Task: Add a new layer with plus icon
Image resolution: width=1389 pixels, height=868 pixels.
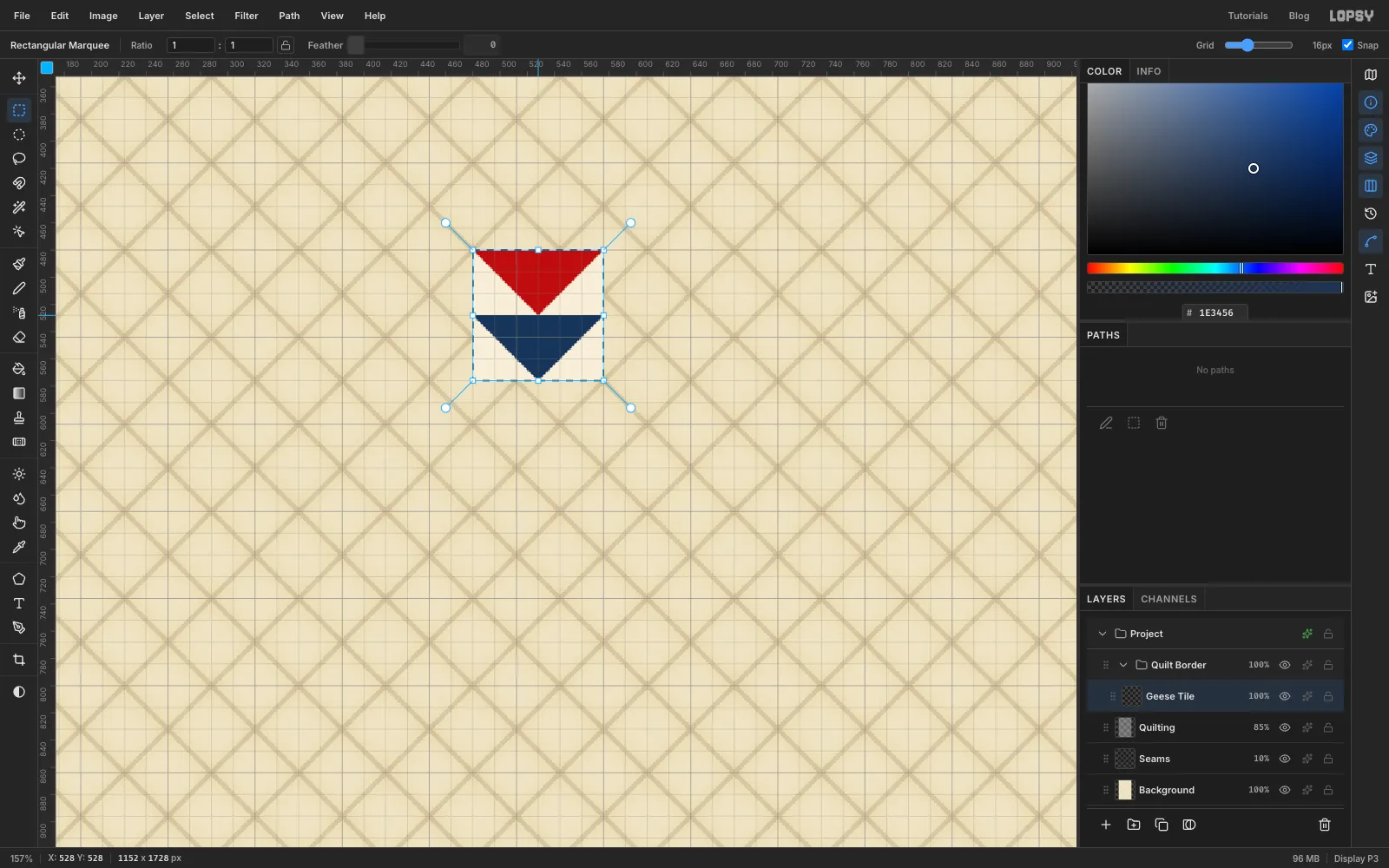Action: tap(1106, 825)
